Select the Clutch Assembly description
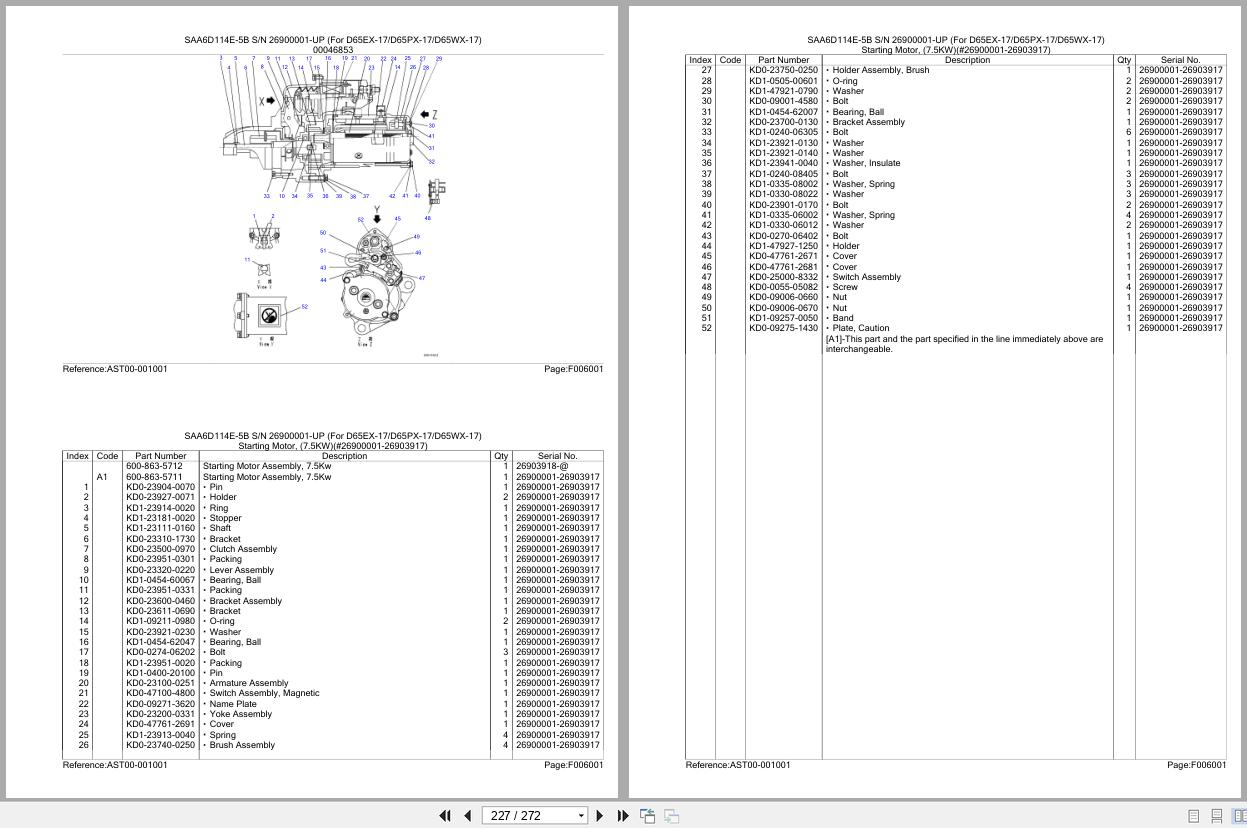This screenshot has height=828, width=1247. (243, 549)
